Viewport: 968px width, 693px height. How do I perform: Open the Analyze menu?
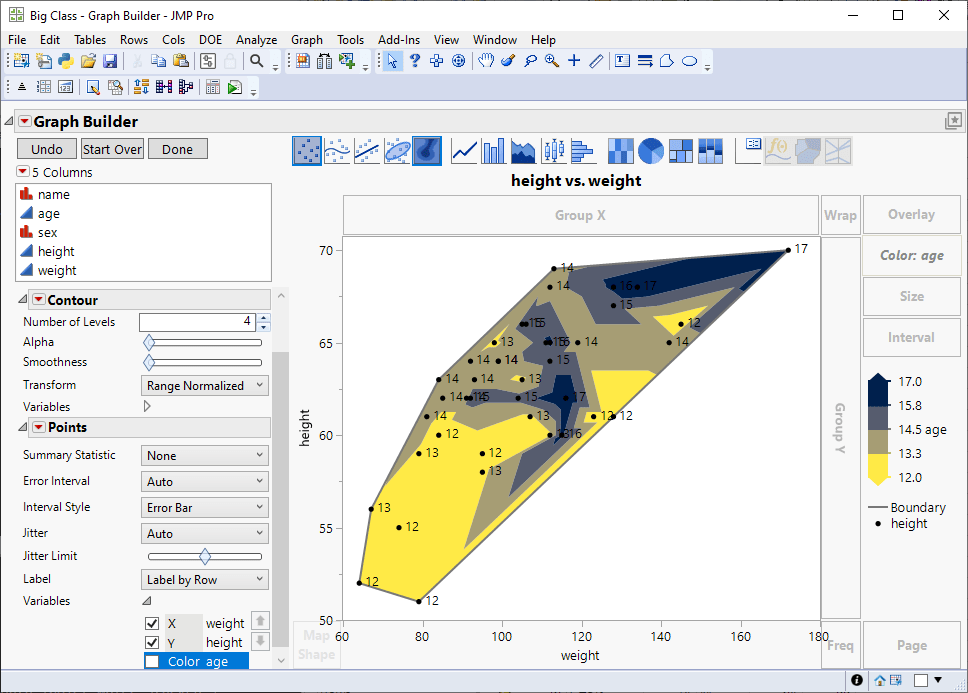pos(256,40)
